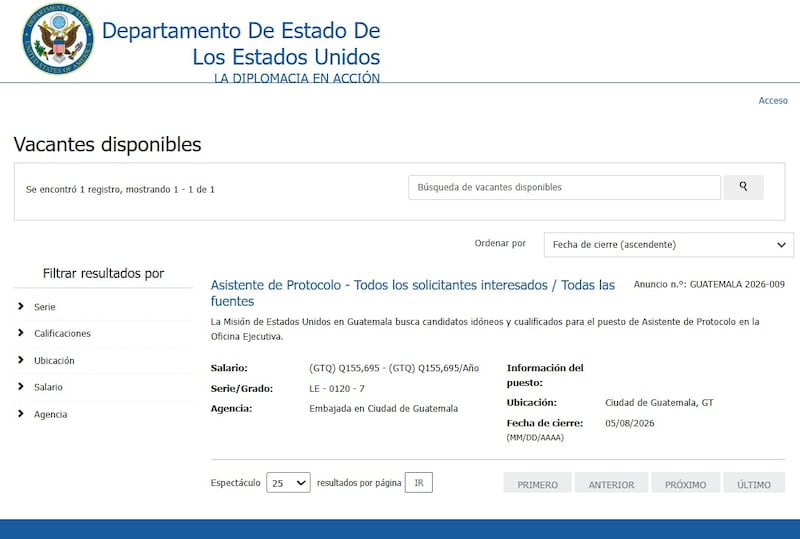Click the La Diplomacia en Acción tagline
The image size is (800, 539).
click(x=296, y=78)
